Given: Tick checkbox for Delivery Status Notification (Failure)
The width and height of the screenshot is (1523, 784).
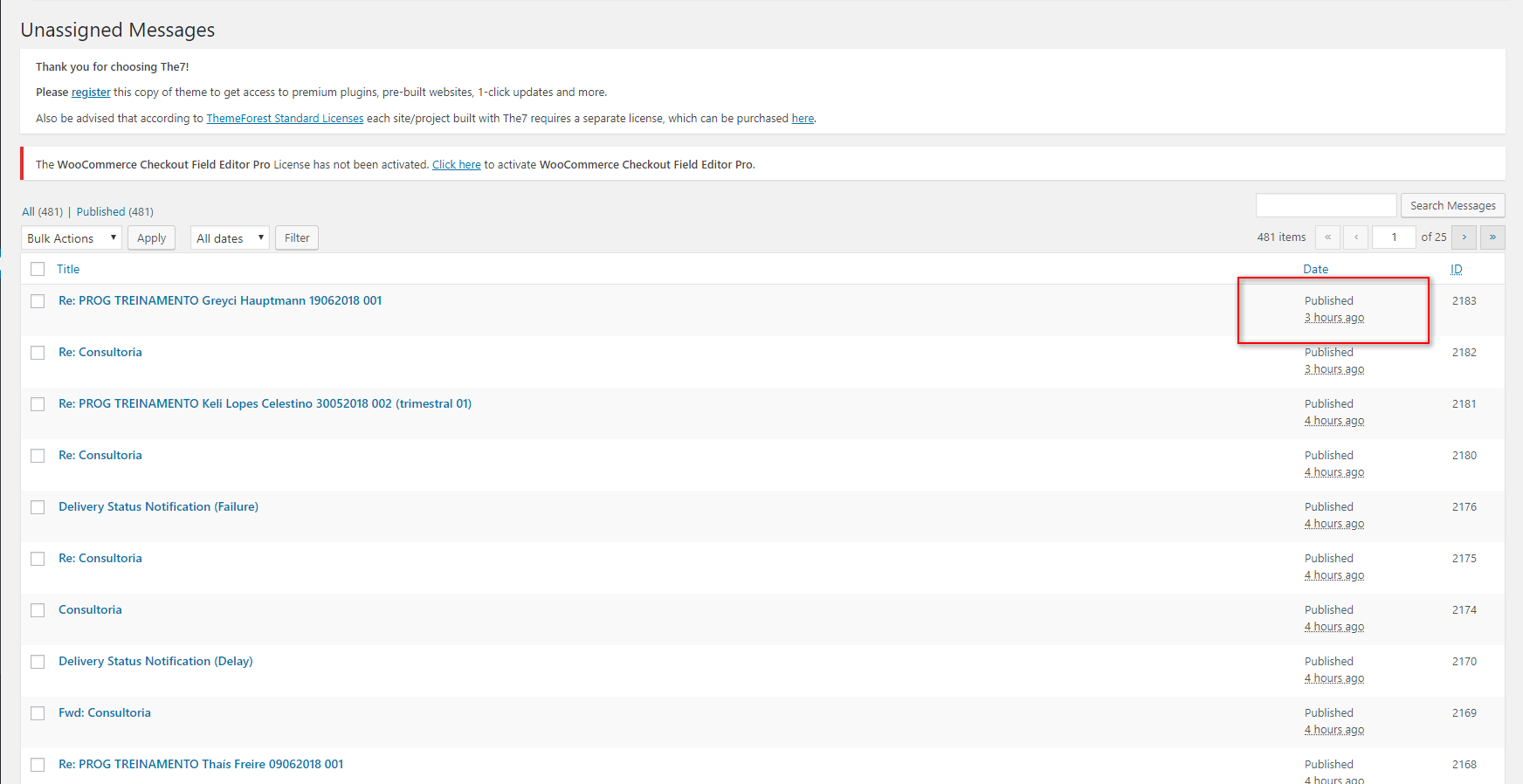Looking at the screenshot, I should tap(38, 507).
